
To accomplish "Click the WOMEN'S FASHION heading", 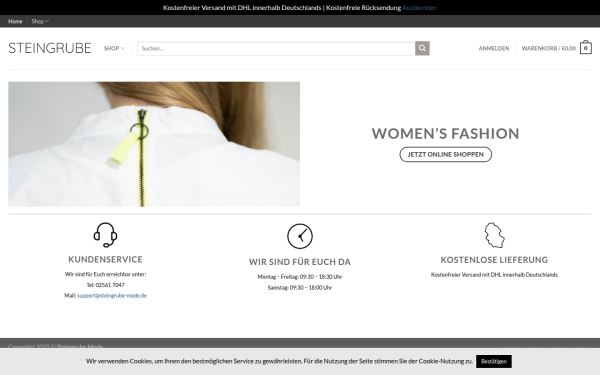I will tap(445, 134).
